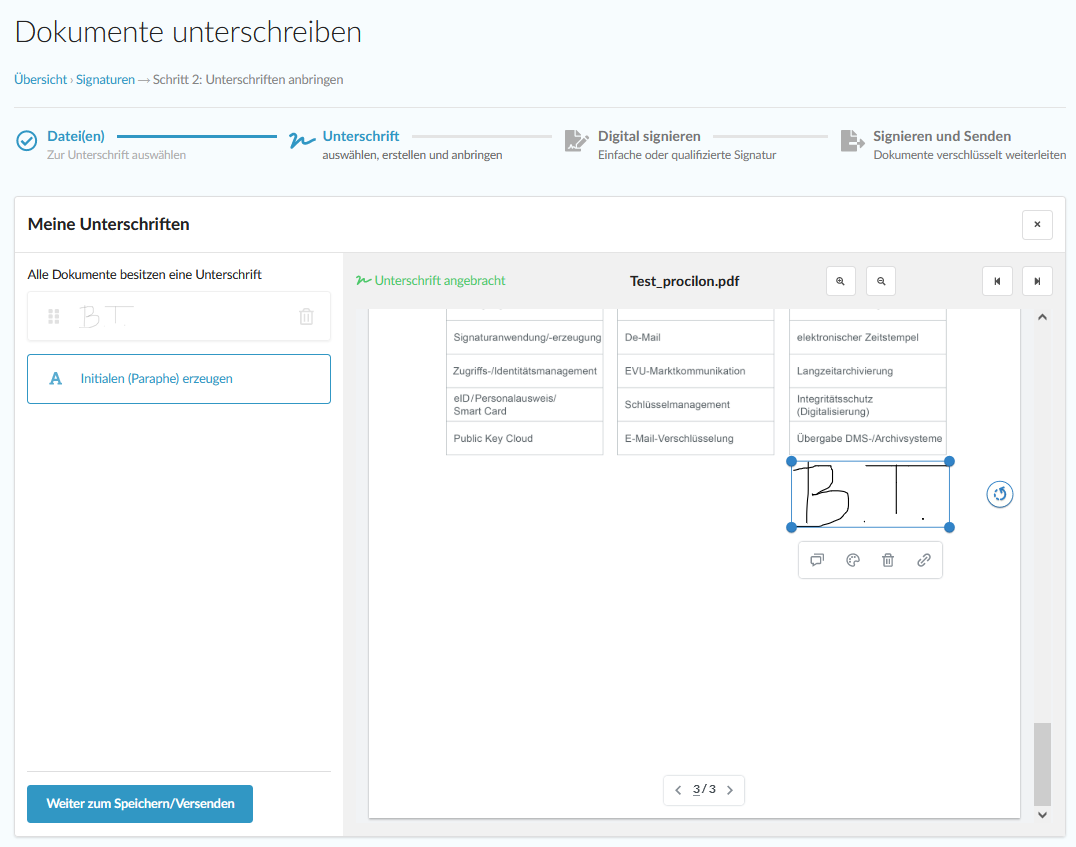Viewport: 1076px width, 847px height.
Task: Delete the placed signature from the page
Action: click(888, 560)
